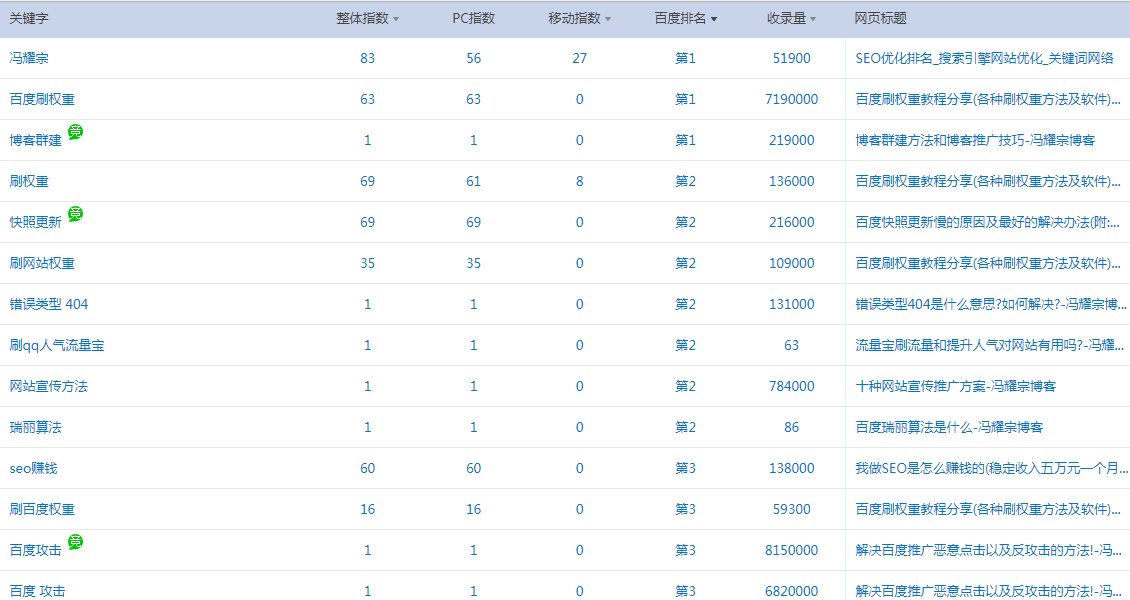Image resolution: width=1130 pixels, height=600 pixels.
Task: Open keyword link 冯耀宗
Action: tap(29, 59)
